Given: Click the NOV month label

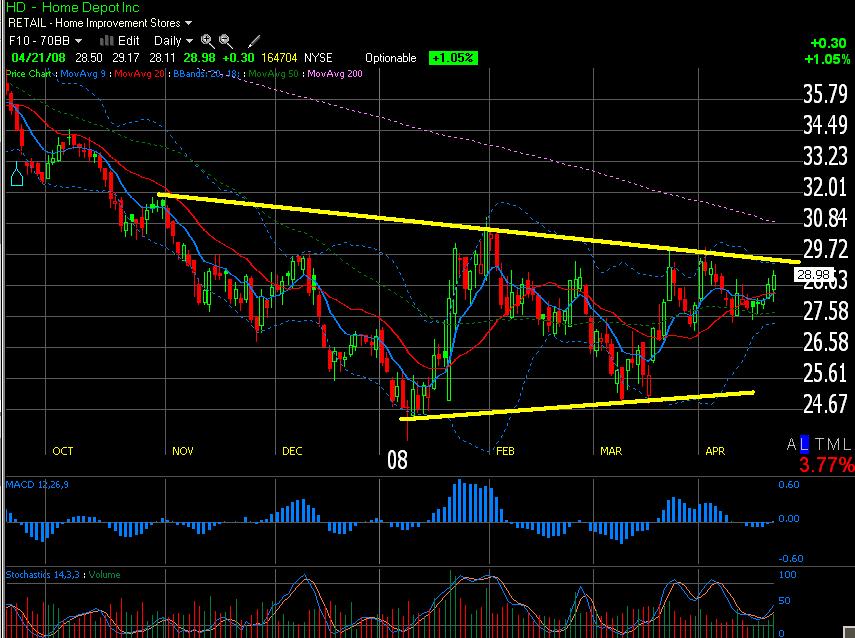Looking at the screenshot, I should coord(183,451).
